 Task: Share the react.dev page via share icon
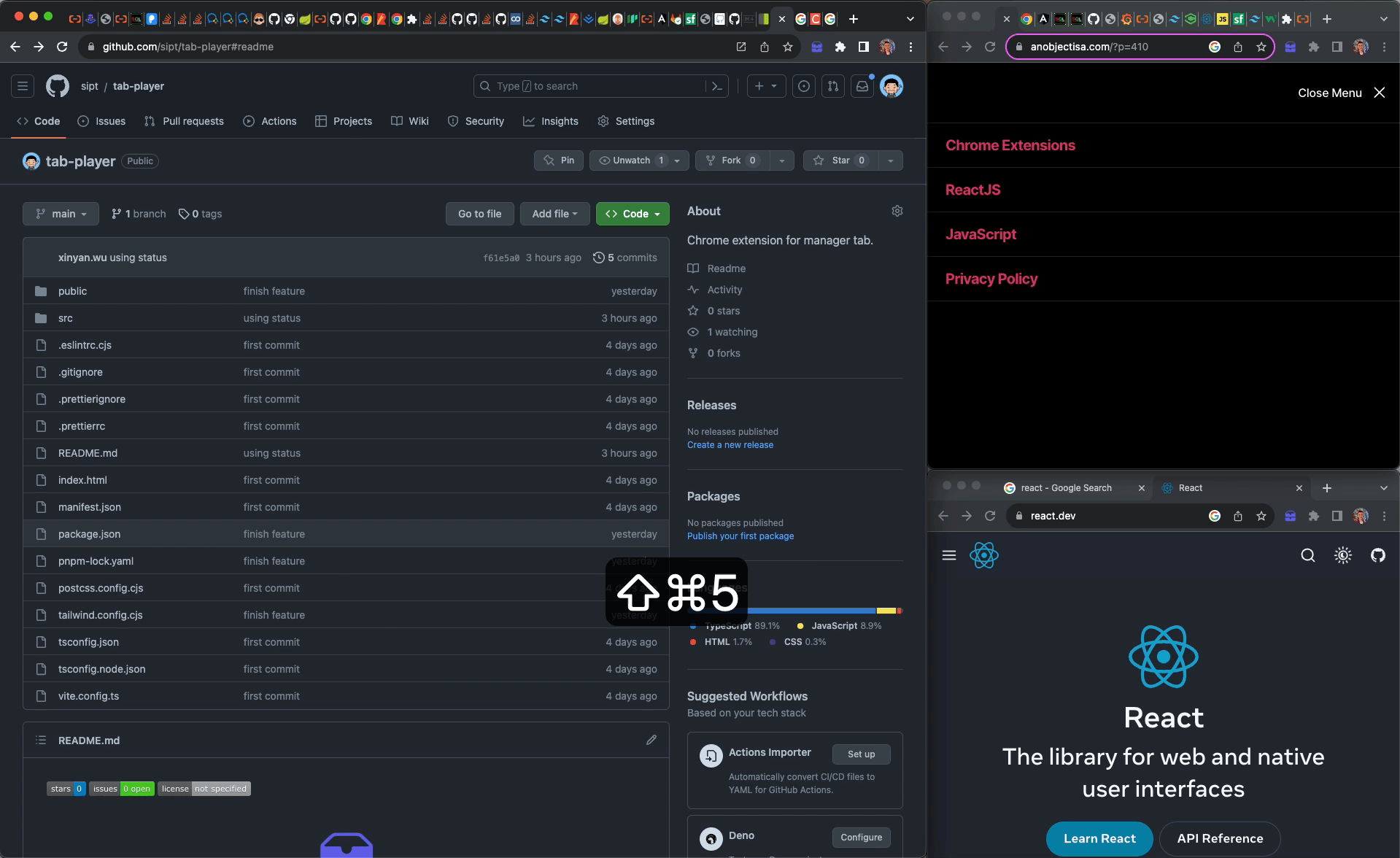click(1238, 516)
